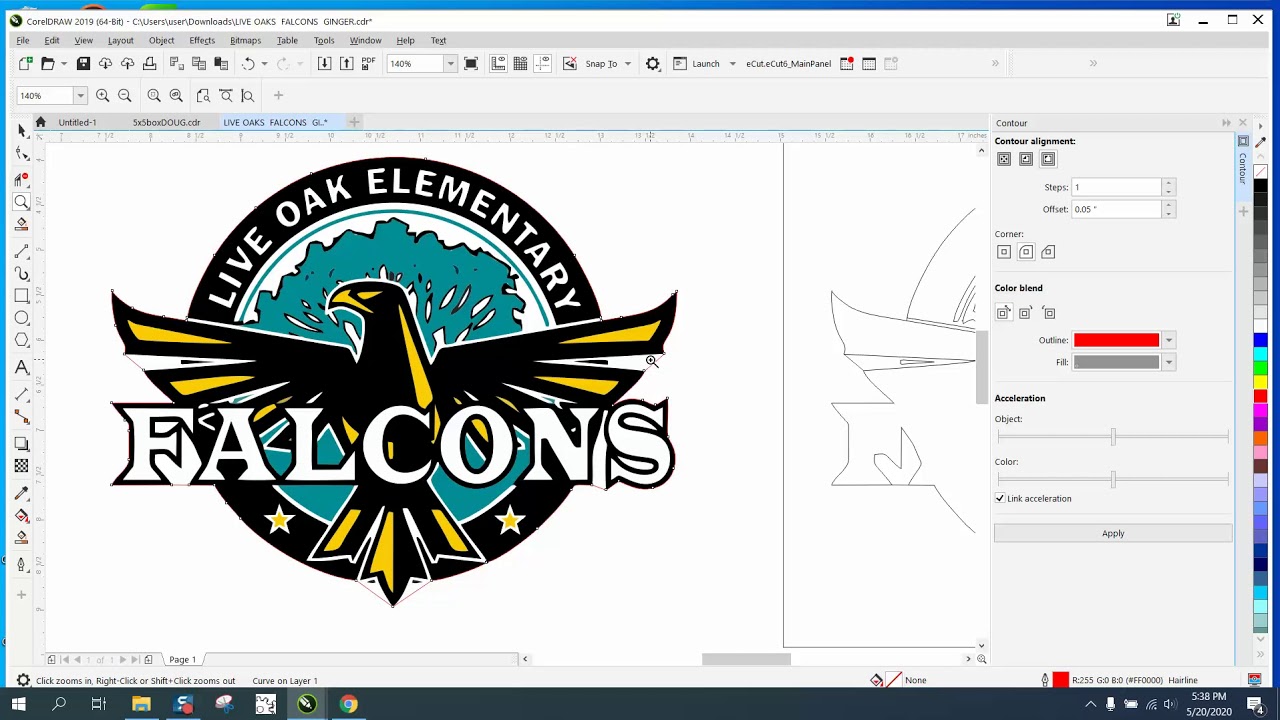This screenshot has width=1280, height=720.
Task: Click the gray Fill color swatch
Action: click(1116, 363)
